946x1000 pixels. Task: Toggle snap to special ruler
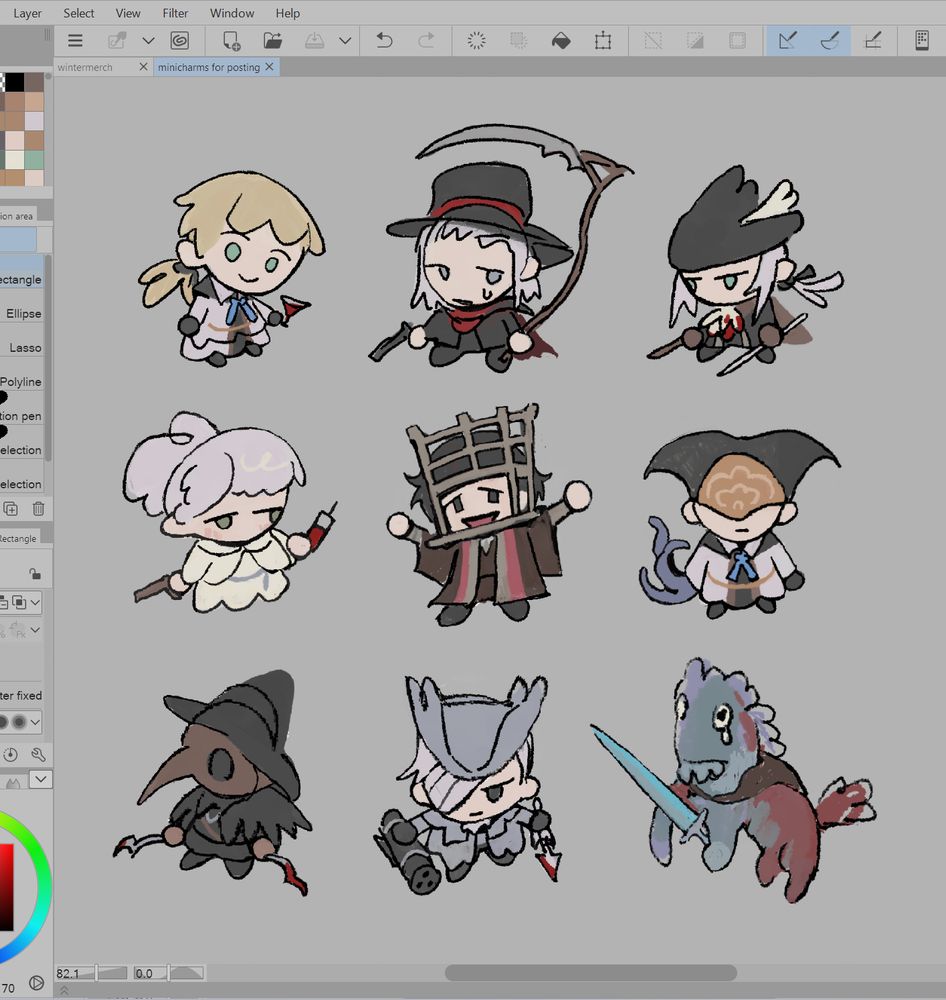(x=829, y=41)
